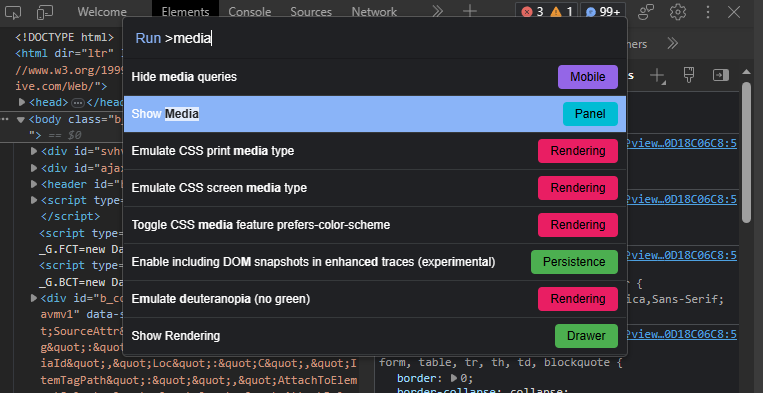Viewport: 763px width, 393px height.
Task: Click the Styles pane vertical scrollbar
Action: (746, 153)
